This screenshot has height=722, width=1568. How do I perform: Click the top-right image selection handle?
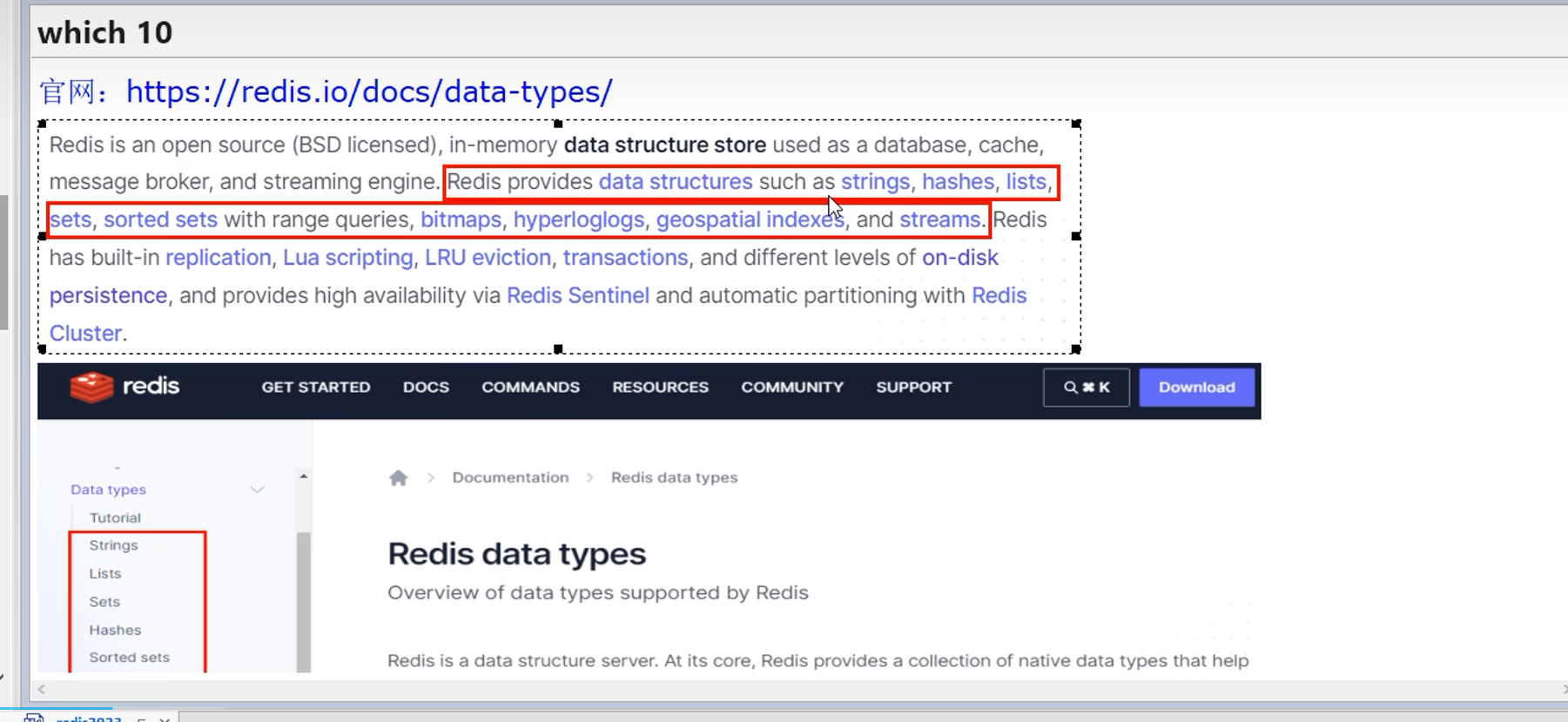[1076, 124]
